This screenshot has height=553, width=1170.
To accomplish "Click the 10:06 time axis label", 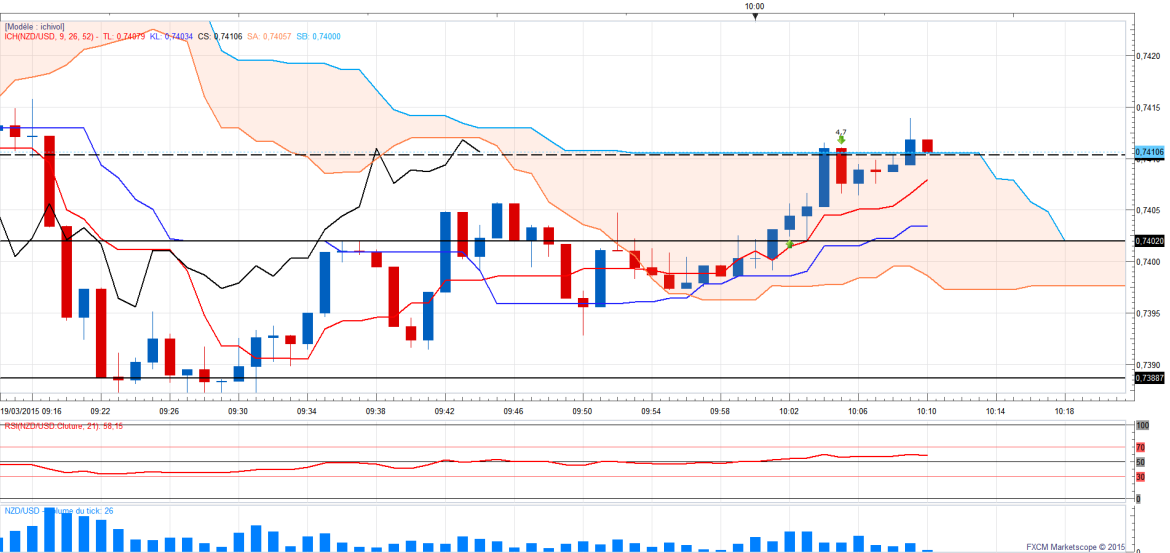I will (x=858, y=411).
